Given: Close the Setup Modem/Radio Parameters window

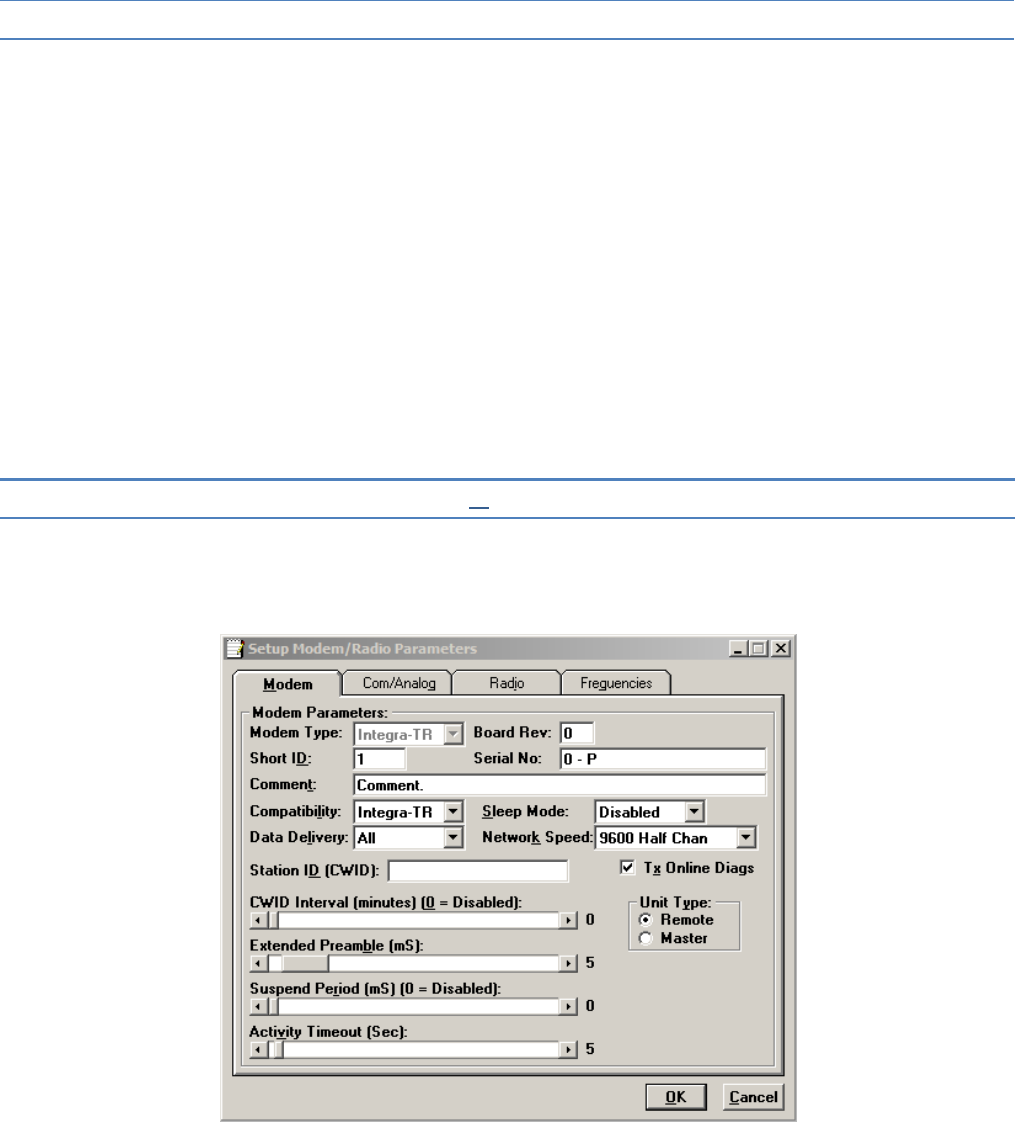Looking at the screenshot, I should tap(781, 648).
